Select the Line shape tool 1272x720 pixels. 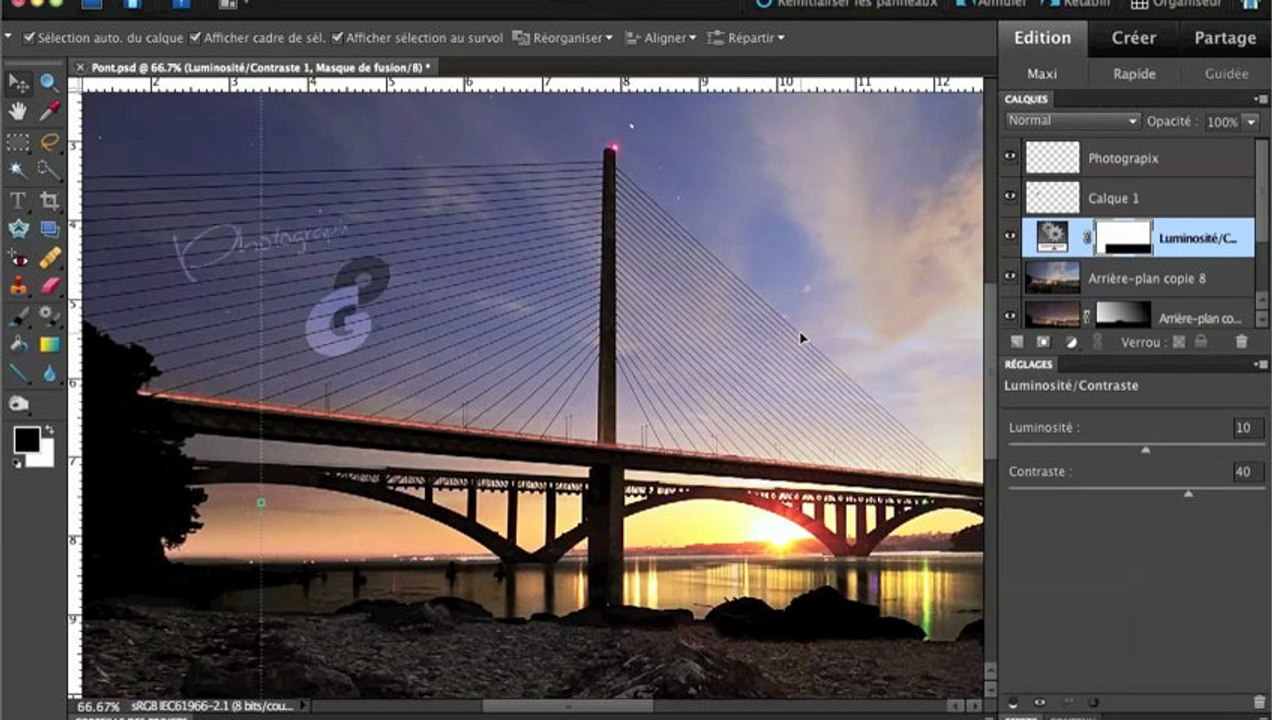pyautogui.click(x=18, y=374)
